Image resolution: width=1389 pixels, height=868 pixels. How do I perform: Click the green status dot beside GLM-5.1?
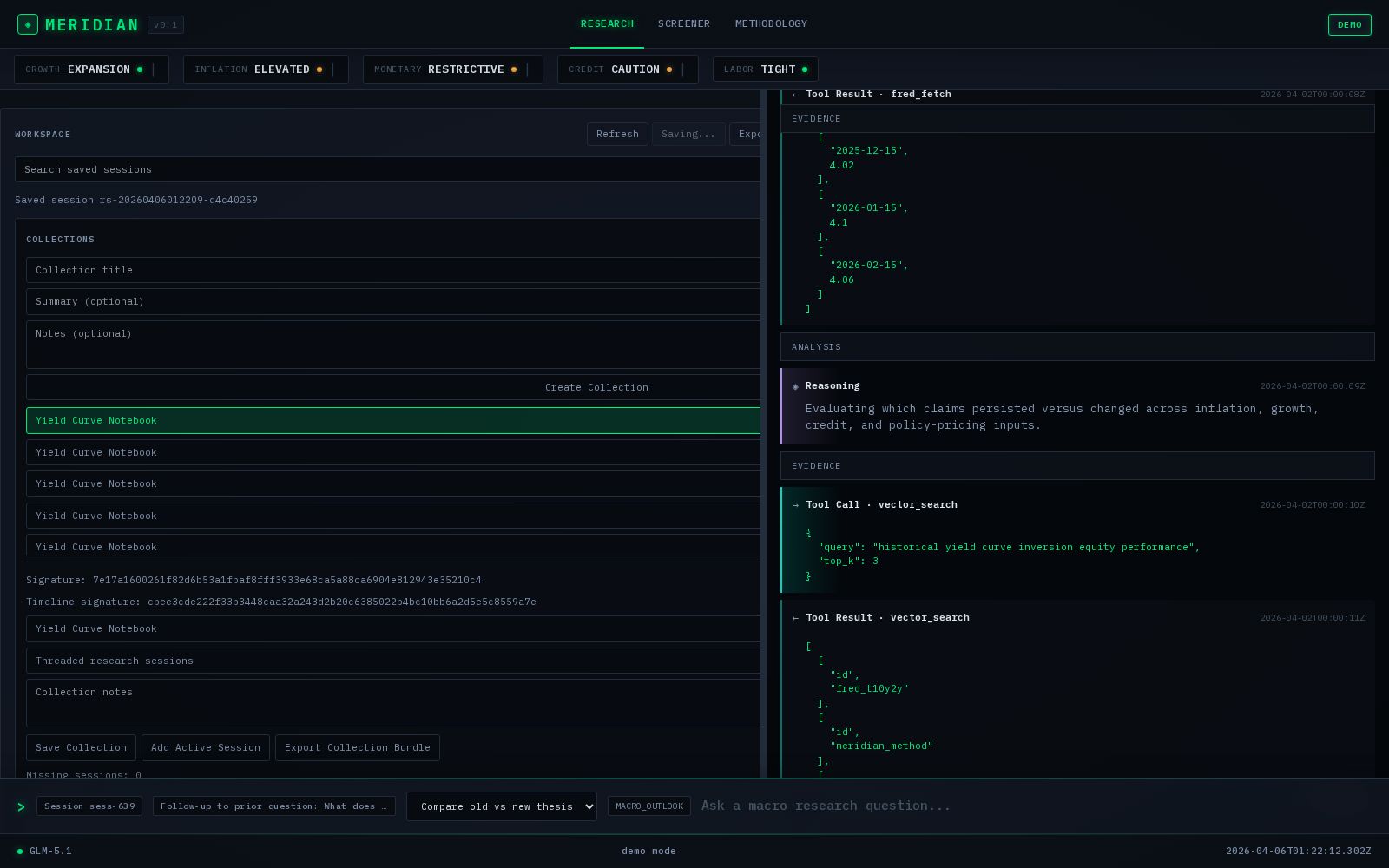pyautogui.click(x=20, y=852)
